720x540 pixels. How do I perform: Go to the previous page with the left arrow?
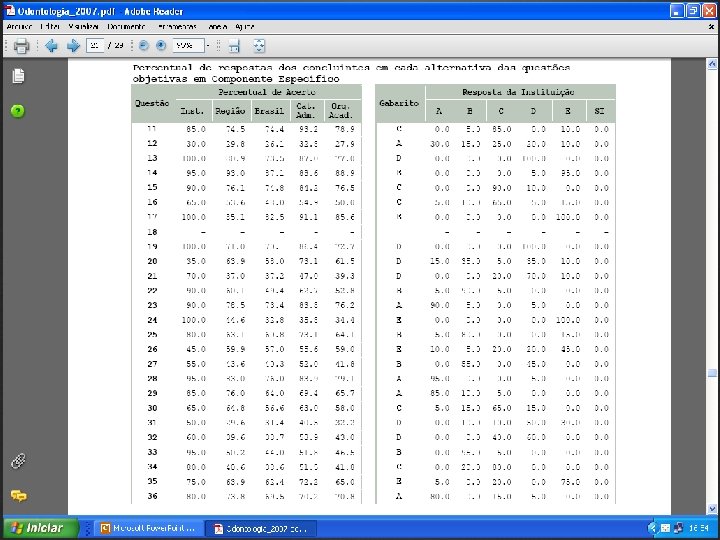coord(51,45)
